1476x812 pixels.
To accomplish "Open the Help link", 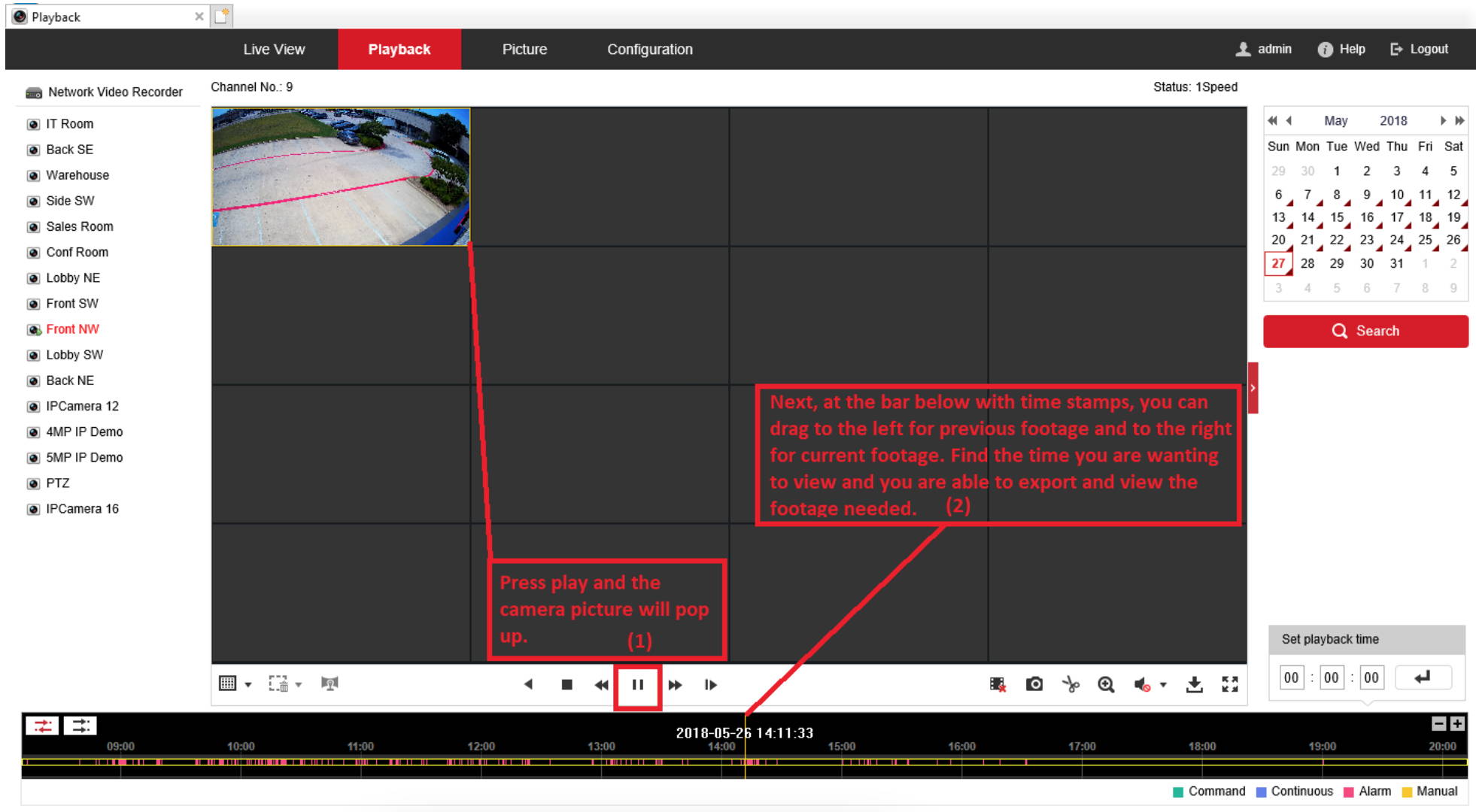I will [1341, 49].
